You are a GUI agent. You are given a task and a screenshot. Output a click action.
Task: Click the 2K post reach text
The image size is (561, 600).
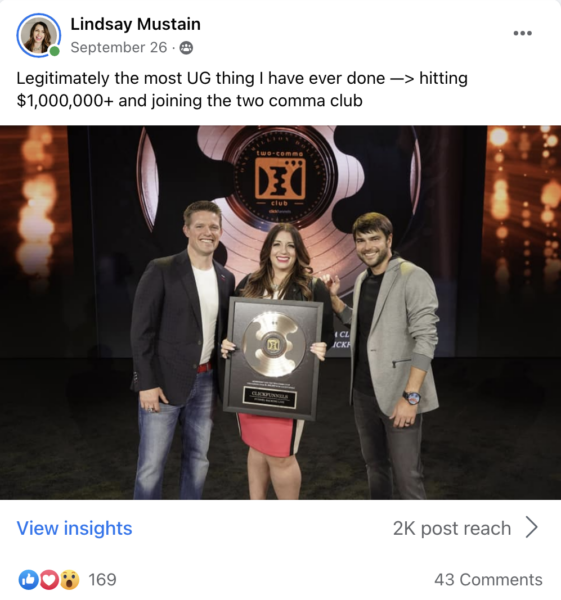click(x=452, y=528)
